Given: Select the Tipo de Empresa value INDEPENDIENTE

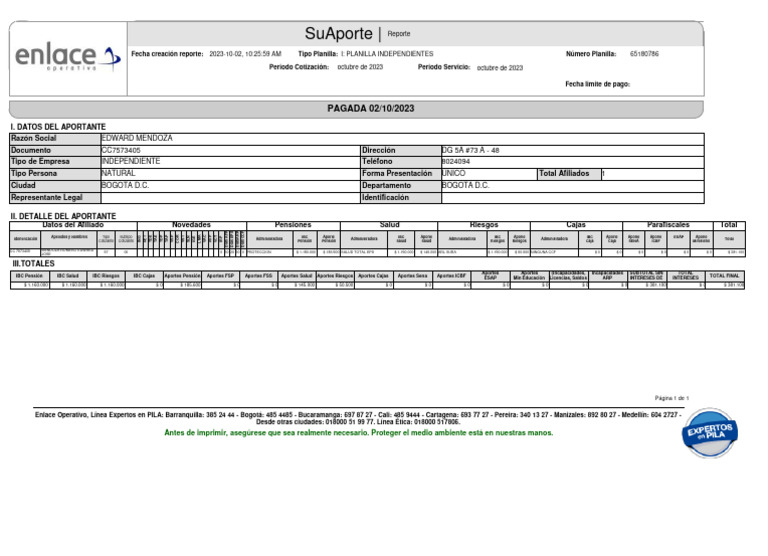Looking at the screenshot, I should (x=130, y=161).
